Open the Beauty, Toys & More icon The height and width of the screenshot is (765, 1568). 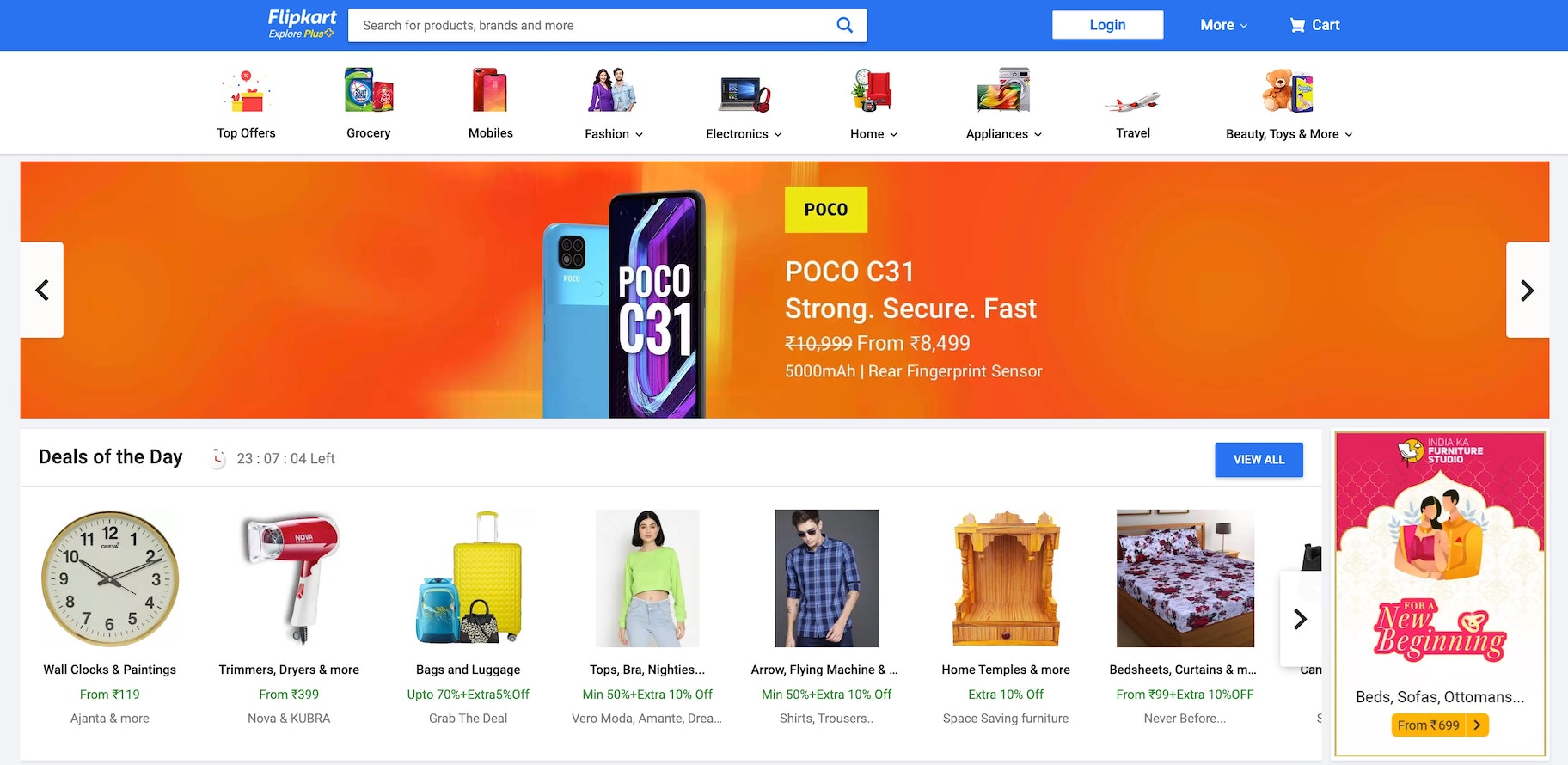pos(1289,90)
